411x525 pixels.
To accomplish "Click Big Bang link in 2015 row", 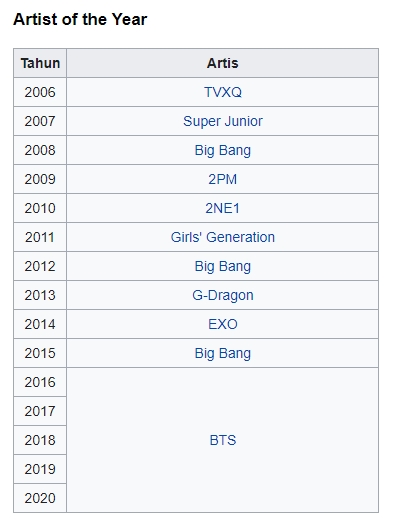I will (x=223, y=353).
